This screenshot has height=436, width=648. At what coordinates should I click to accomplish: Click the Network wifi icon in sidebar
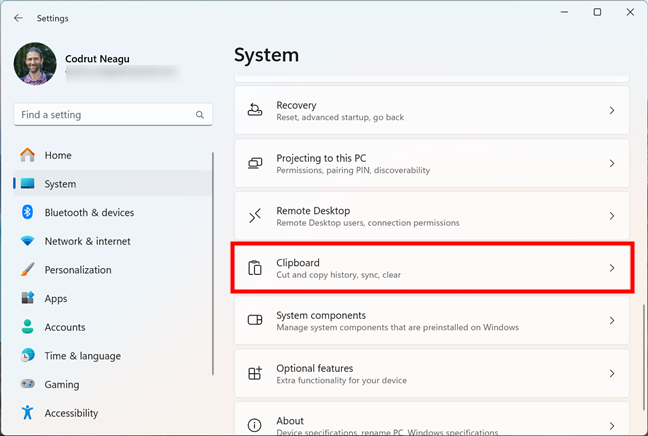tap(28, 241)
